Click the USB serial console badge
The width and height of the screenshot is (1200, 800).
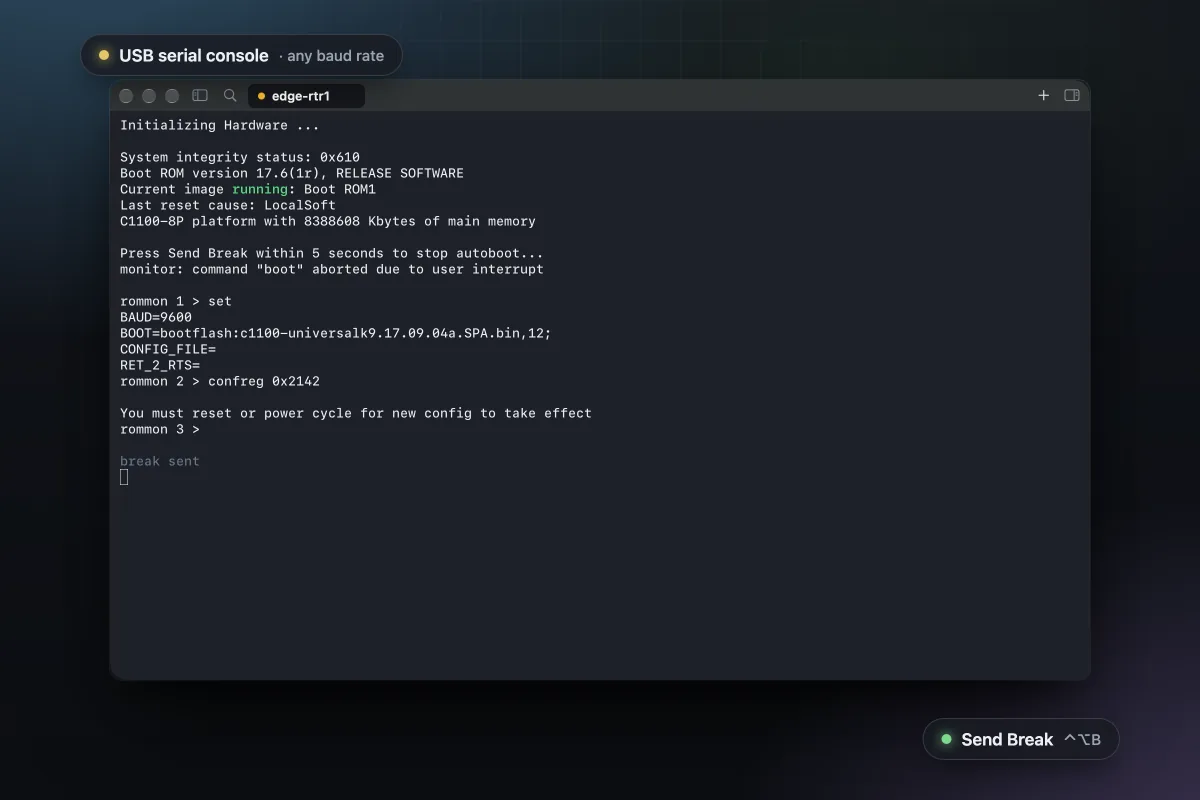click(241, 55)
